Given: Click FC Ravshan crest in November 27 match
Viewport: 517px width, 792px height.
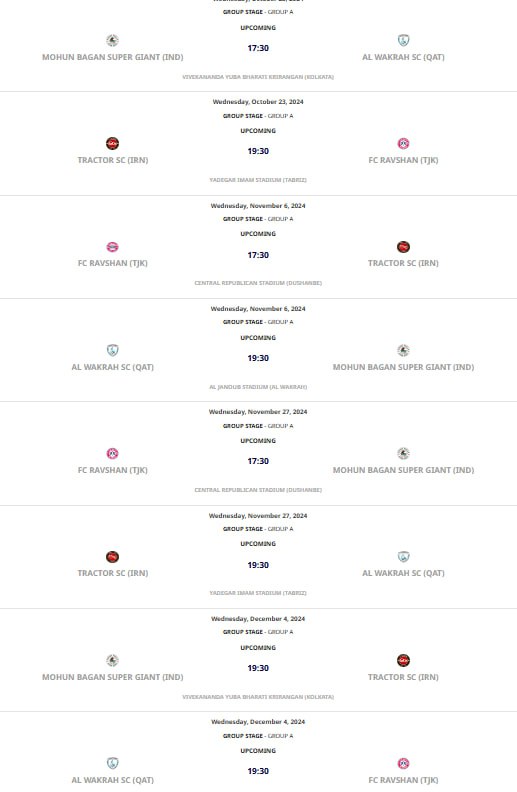Looking at the screenshot, I should (112, 454).
